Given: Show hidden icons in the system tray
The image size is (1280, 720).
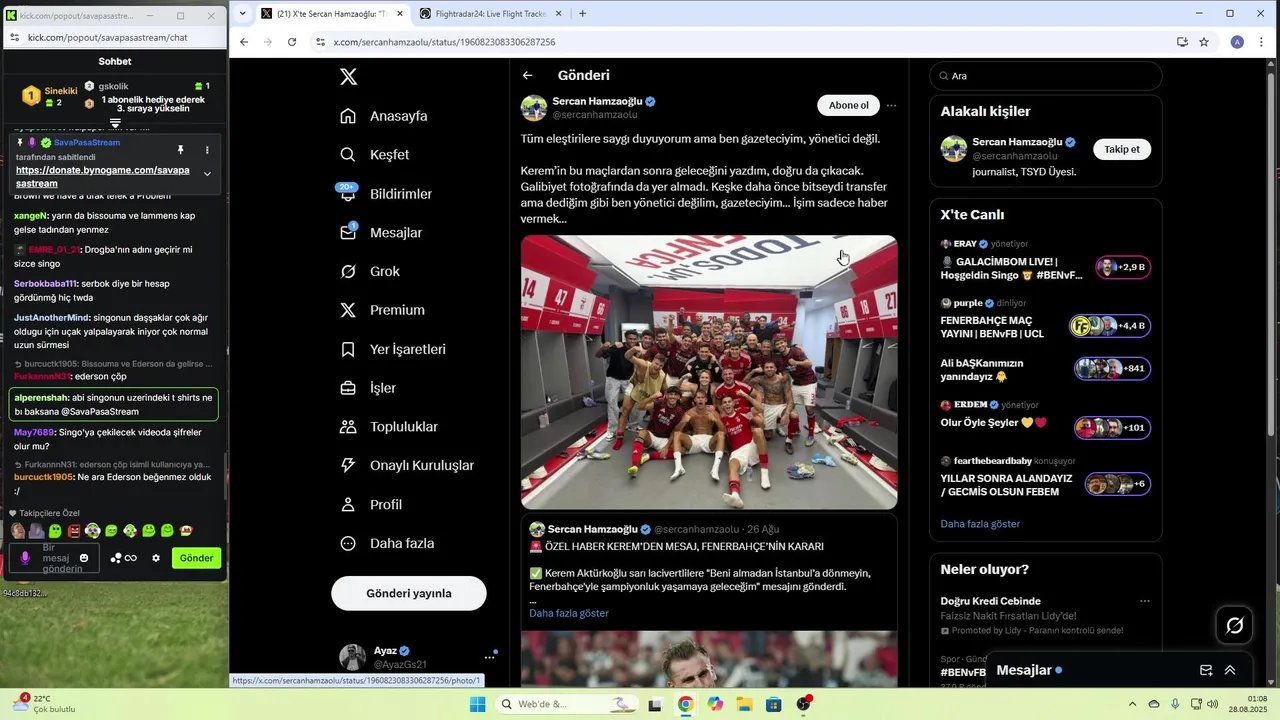Looking at the screenshot, I should 1134,704.
